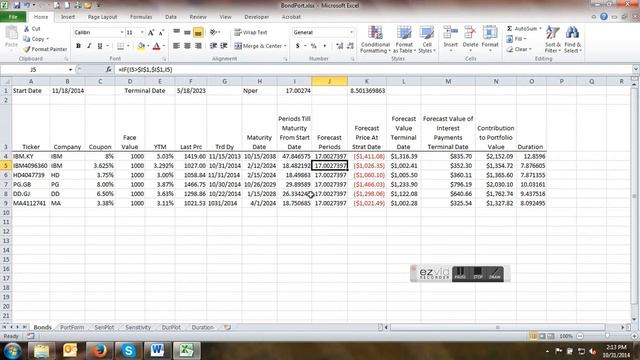The width and height of the screenshot is (640, 360).
Task: Switch to the Page Layout tab
Action: coord(102,17)
